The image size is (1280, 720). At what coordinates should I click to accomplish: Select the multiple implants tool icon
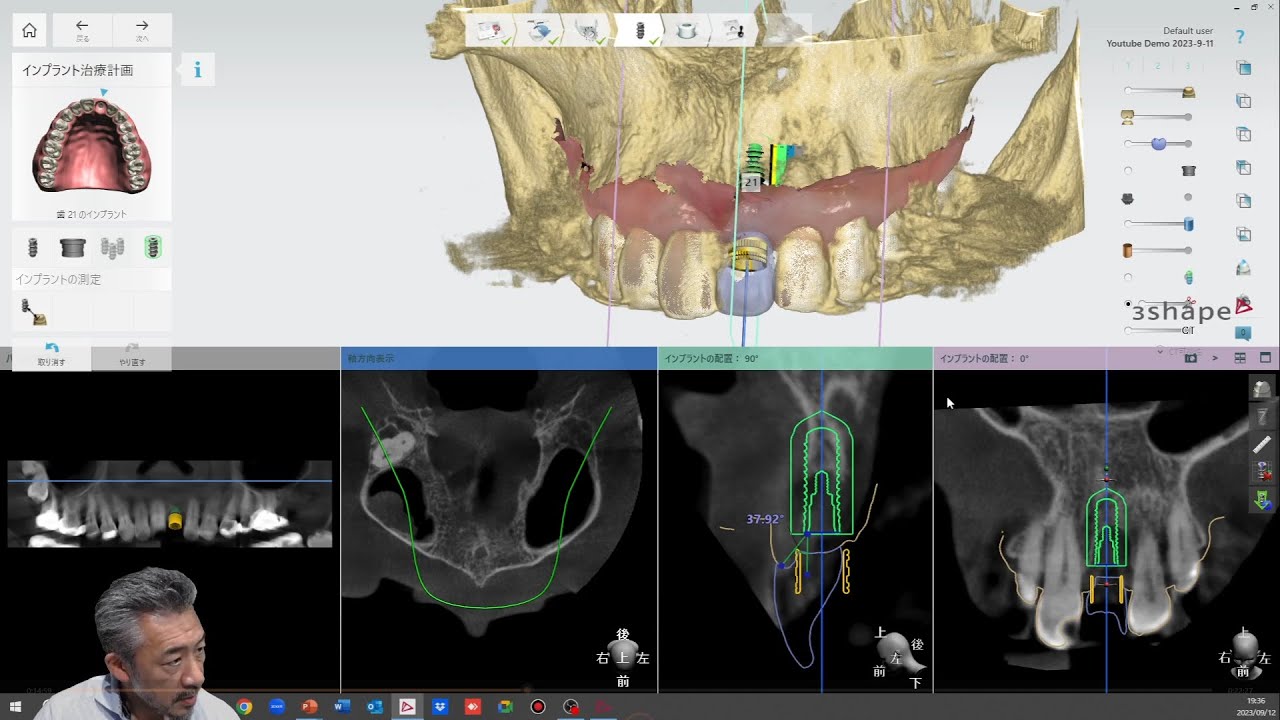(x=112, y=247)
